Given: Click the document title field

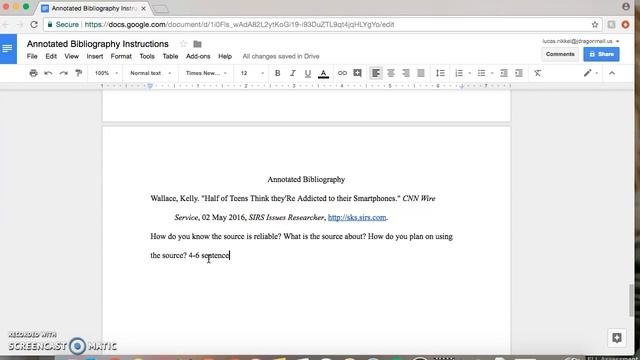Looking at the screenshot, I should (98, 44).
